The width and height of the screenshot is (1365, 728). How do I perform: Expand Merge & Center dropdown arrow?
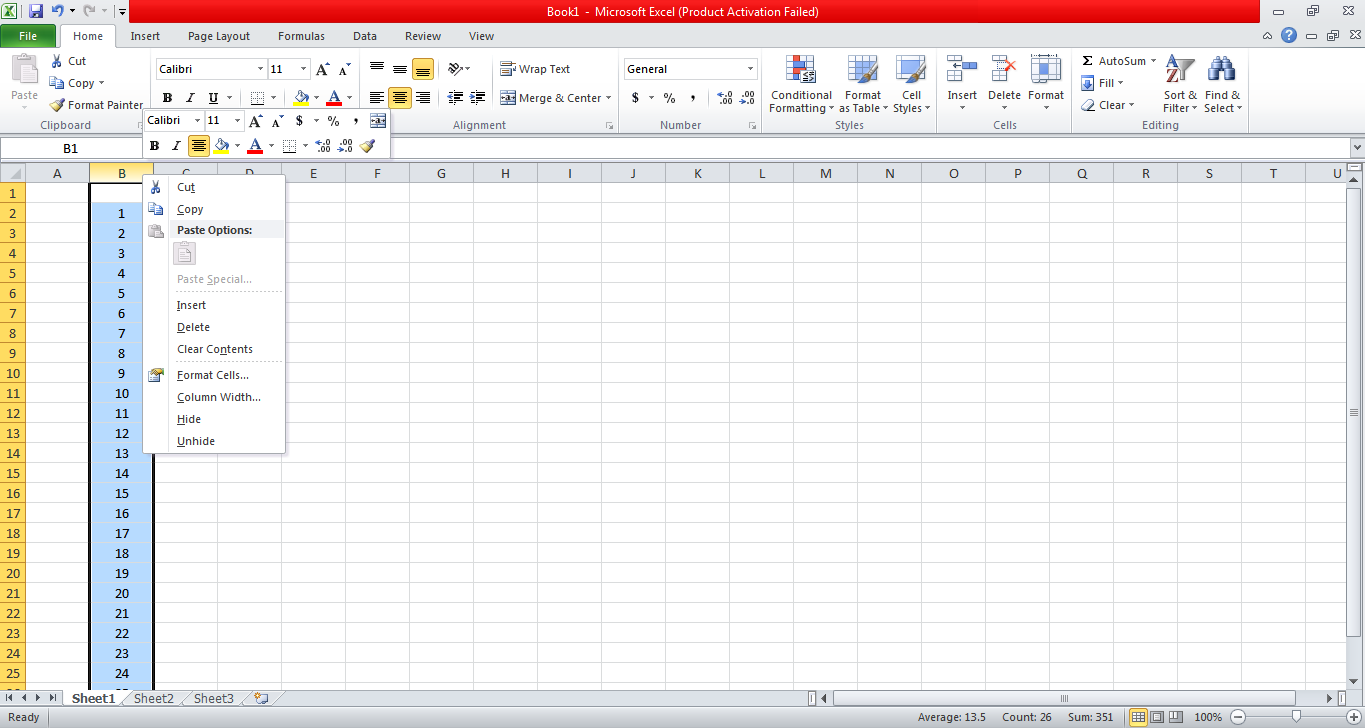[x=608, y=98]
